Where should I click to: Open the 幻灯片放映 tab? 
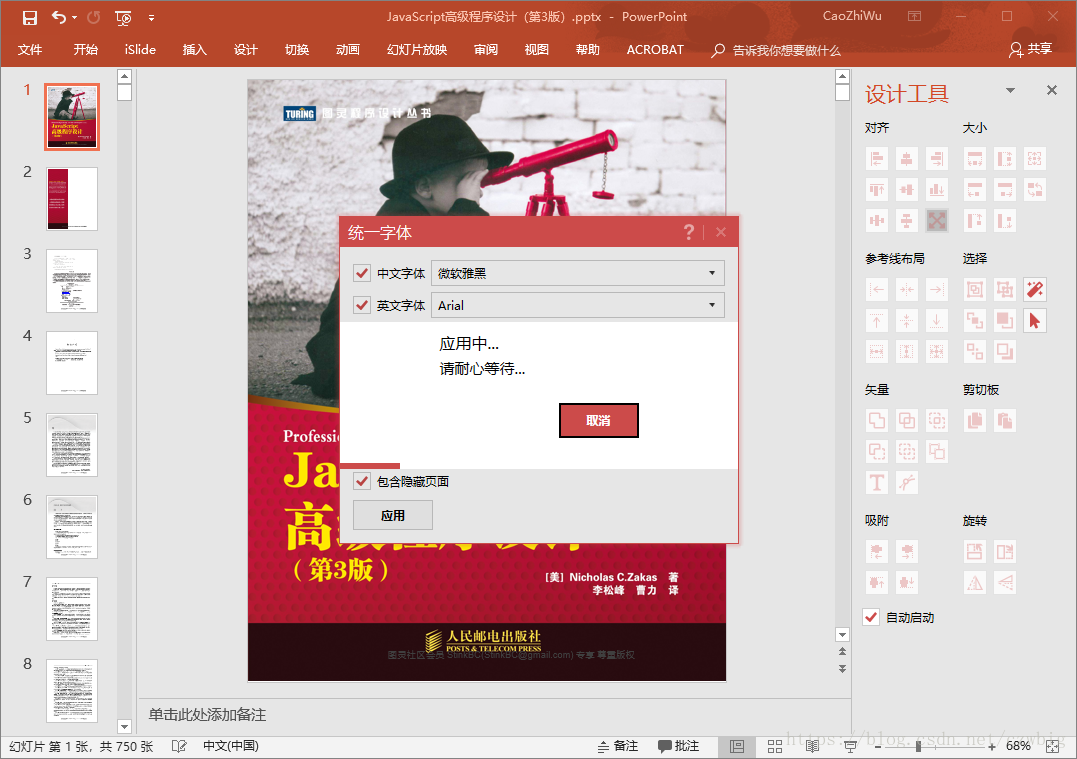[x=417, y=49]
